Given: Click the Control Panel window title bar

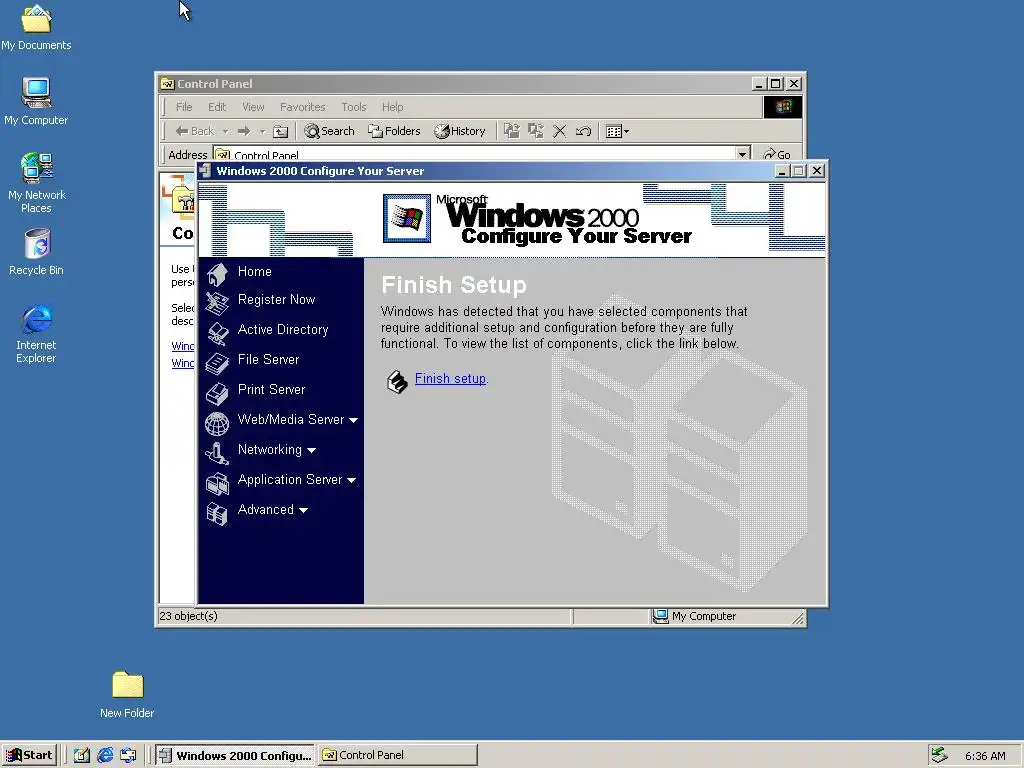Looking at the screenshot, I should [x=454, y=84].
